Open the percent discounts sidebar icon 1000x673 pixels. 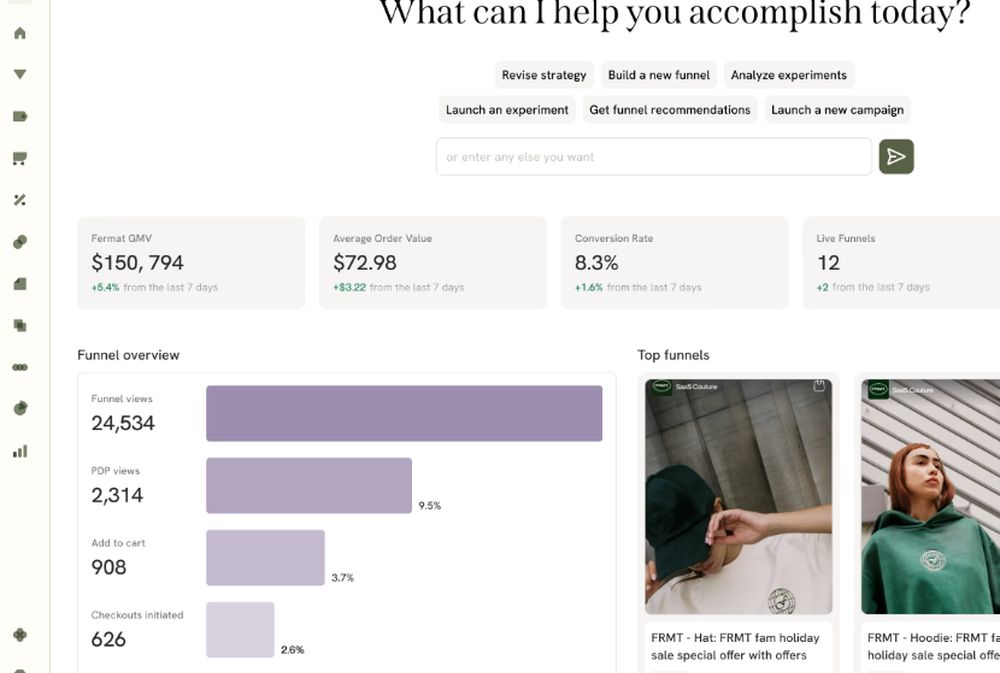click(19, 200)
